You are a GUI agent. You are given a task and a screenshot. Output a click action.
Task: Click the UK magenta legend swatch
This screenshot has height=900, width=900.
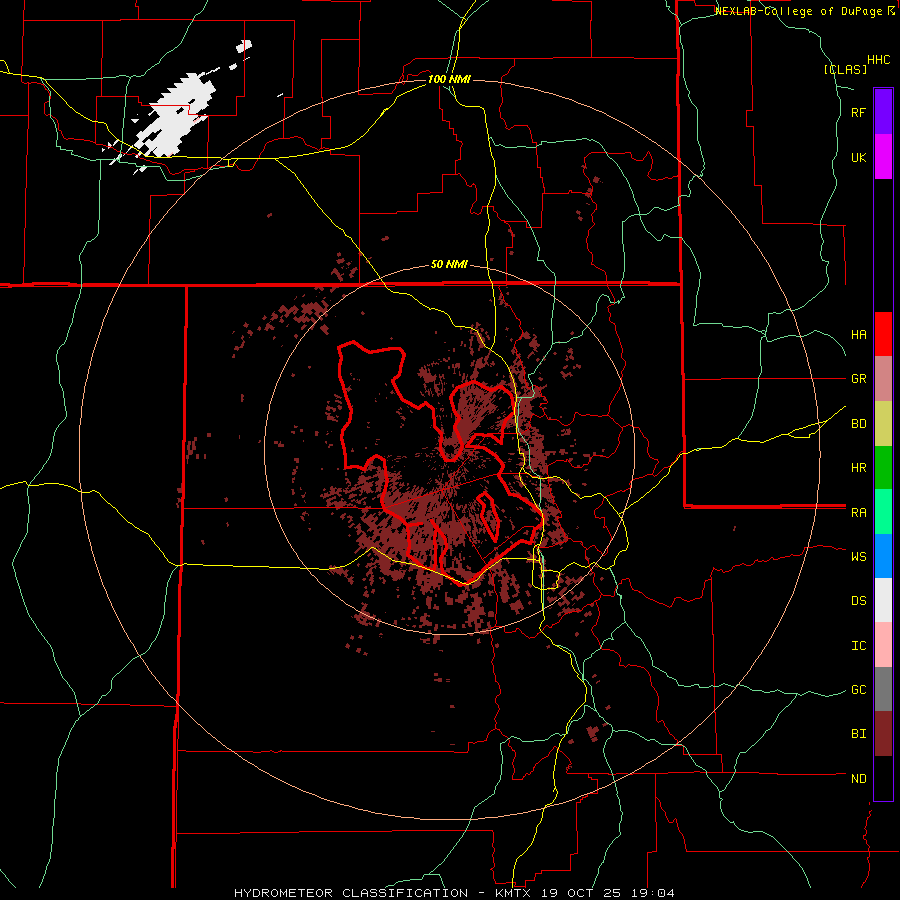point(883,157)
